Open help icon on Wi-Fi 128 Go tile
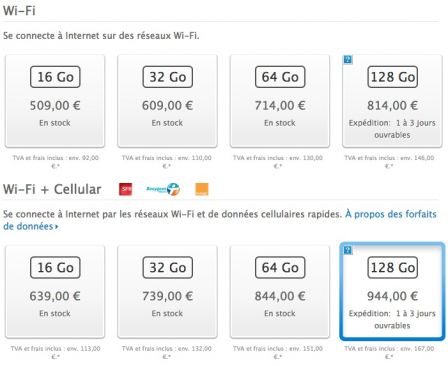Image resolution: width=448 pixels, height=366 pixels. point(348,60)
